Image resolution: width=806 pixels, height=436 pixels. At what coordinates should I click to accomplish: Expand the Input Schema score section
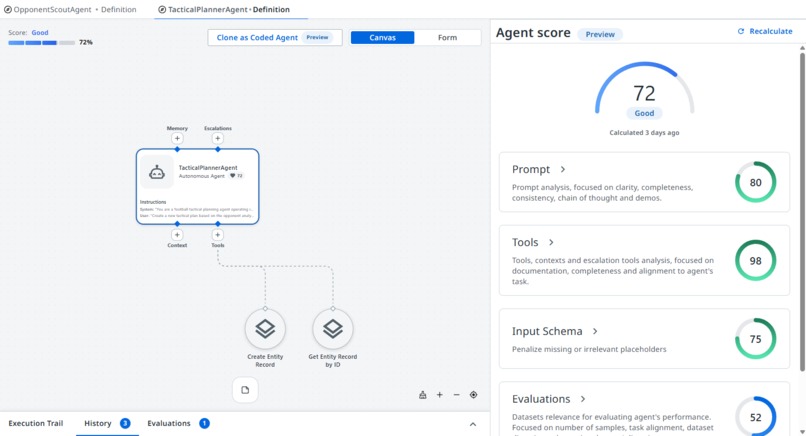pyautogui.click(x=595, y=331)
